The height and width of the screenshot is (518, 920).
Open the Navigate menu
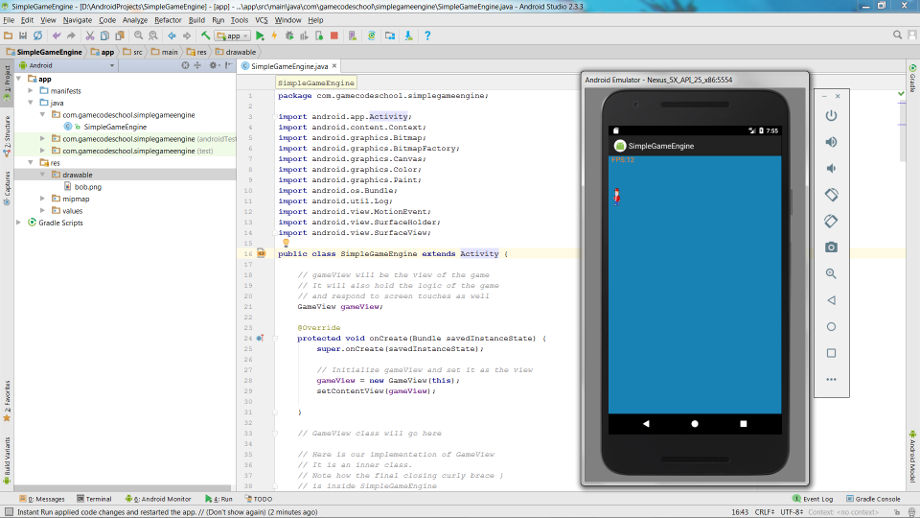[77, 20]
